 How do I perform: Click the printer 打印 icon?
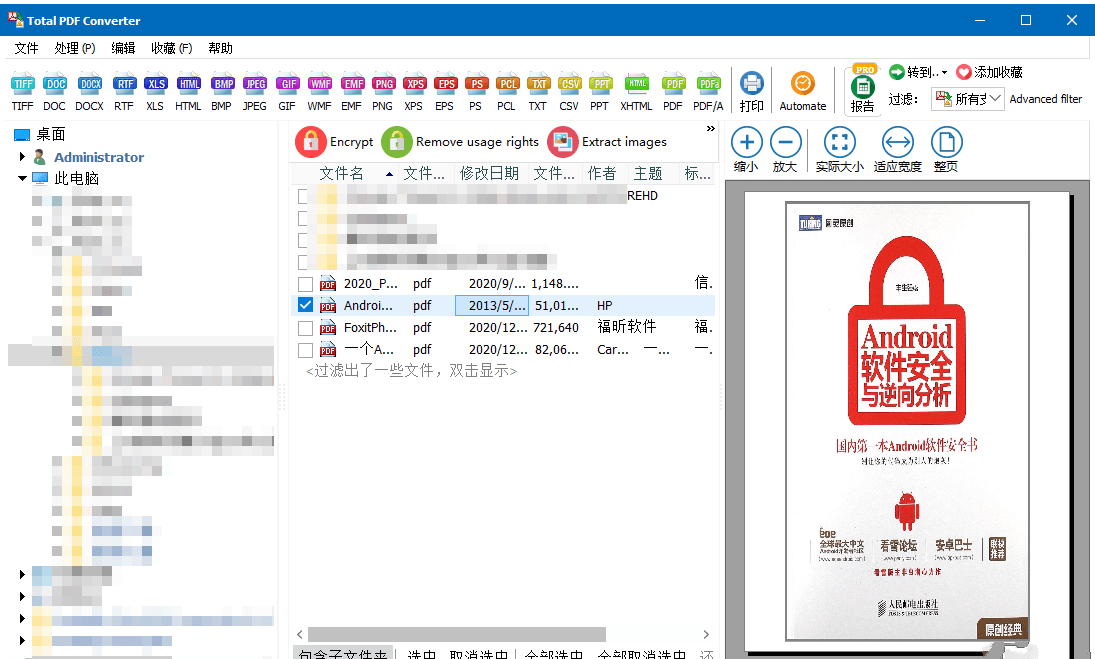[x=751, y=91]
